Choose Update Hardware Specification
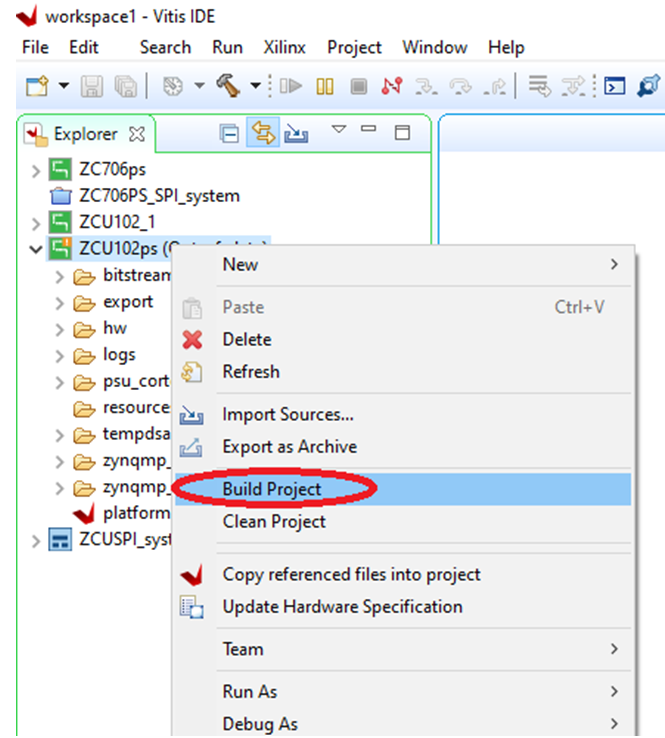Image resolution: width=665 pixels, height=738 pixels. pos(342,606)
